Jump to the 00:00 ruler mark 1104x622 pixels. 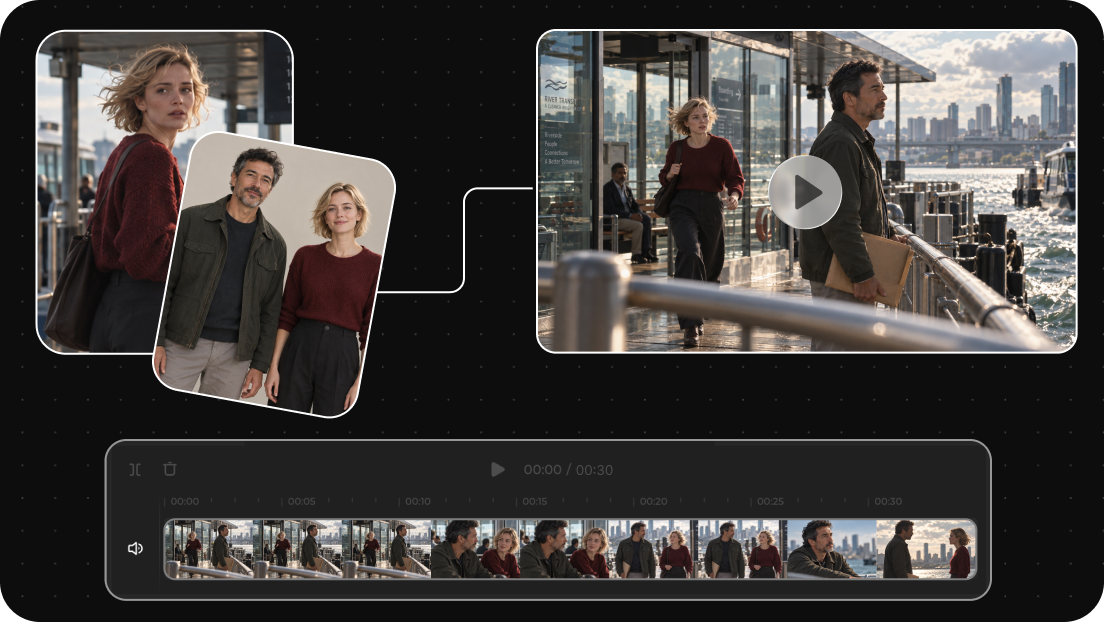[184, 502]
